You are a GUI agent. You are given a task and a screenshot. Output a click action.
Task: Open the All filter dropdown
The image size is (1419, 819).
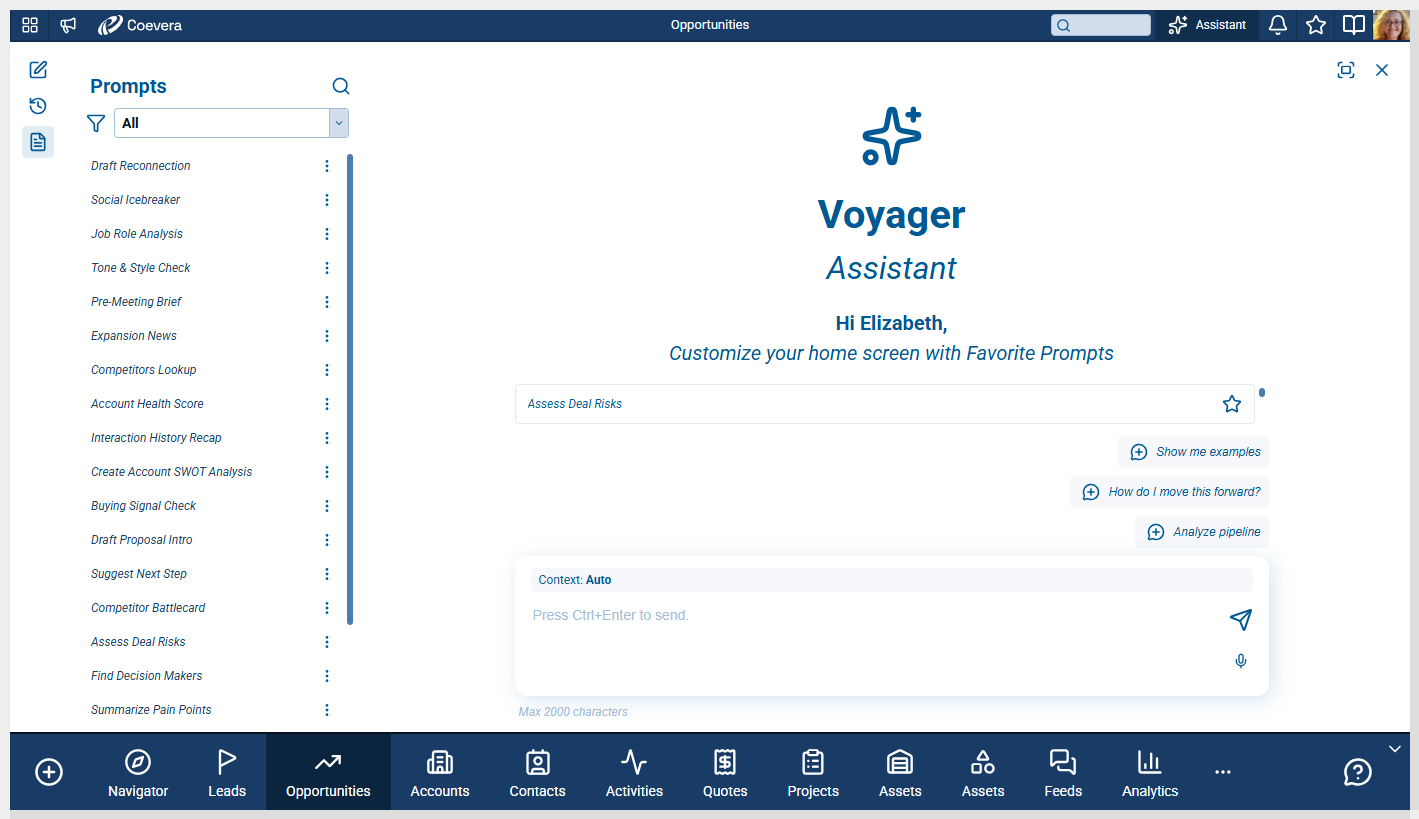click(231, 123)
